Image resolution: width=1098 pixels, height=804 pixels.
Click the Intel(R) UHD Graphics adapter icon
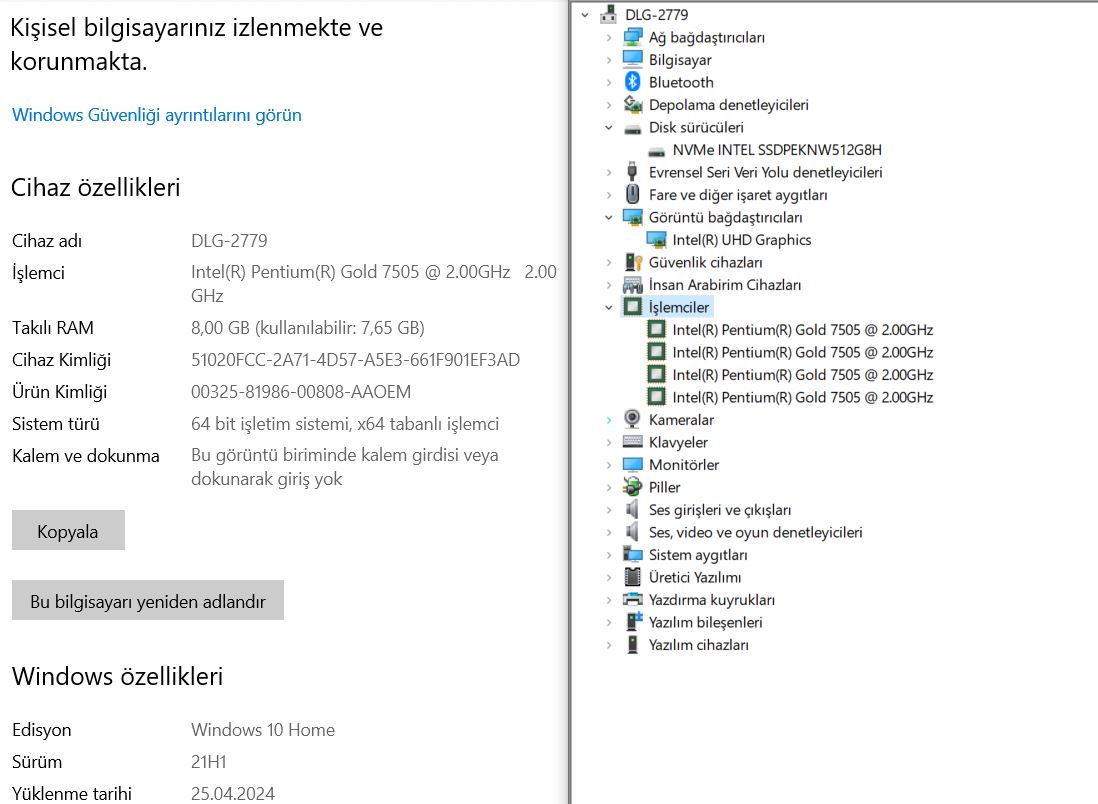click(656, 240)
